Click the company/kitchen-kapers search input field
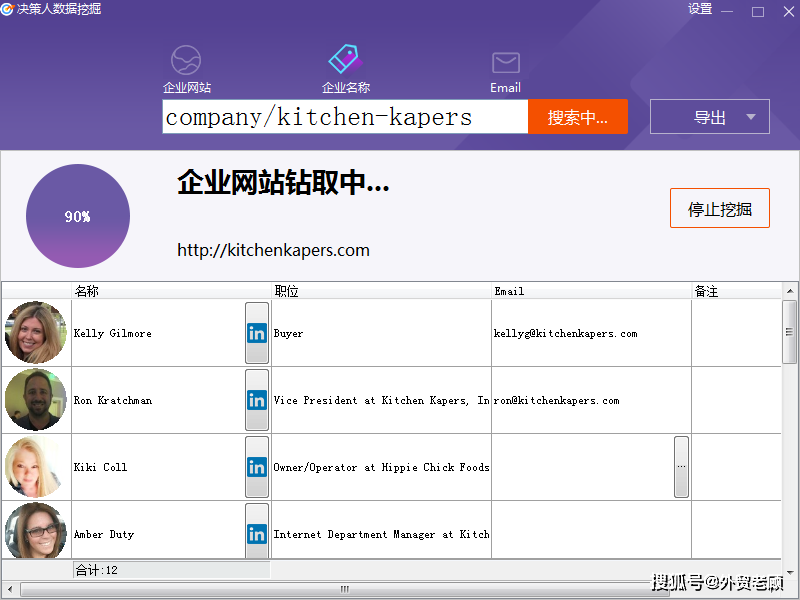 345,116
